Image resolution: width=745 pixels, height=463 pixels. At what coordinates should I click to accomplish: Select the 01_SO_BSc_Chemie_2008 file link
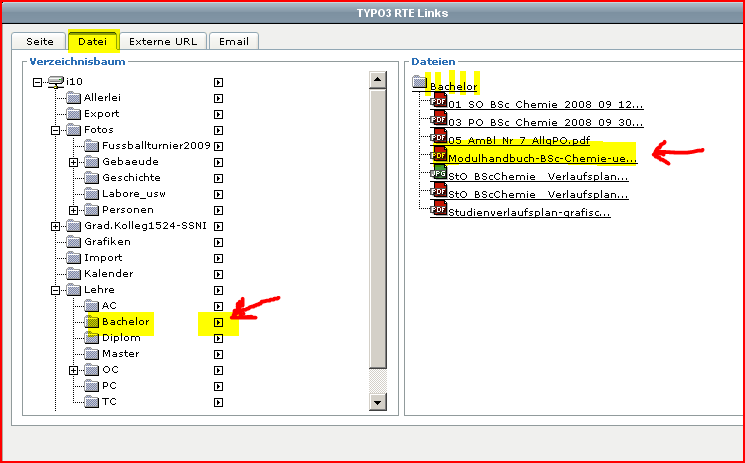pyautogui.click(x=545, y=104)
